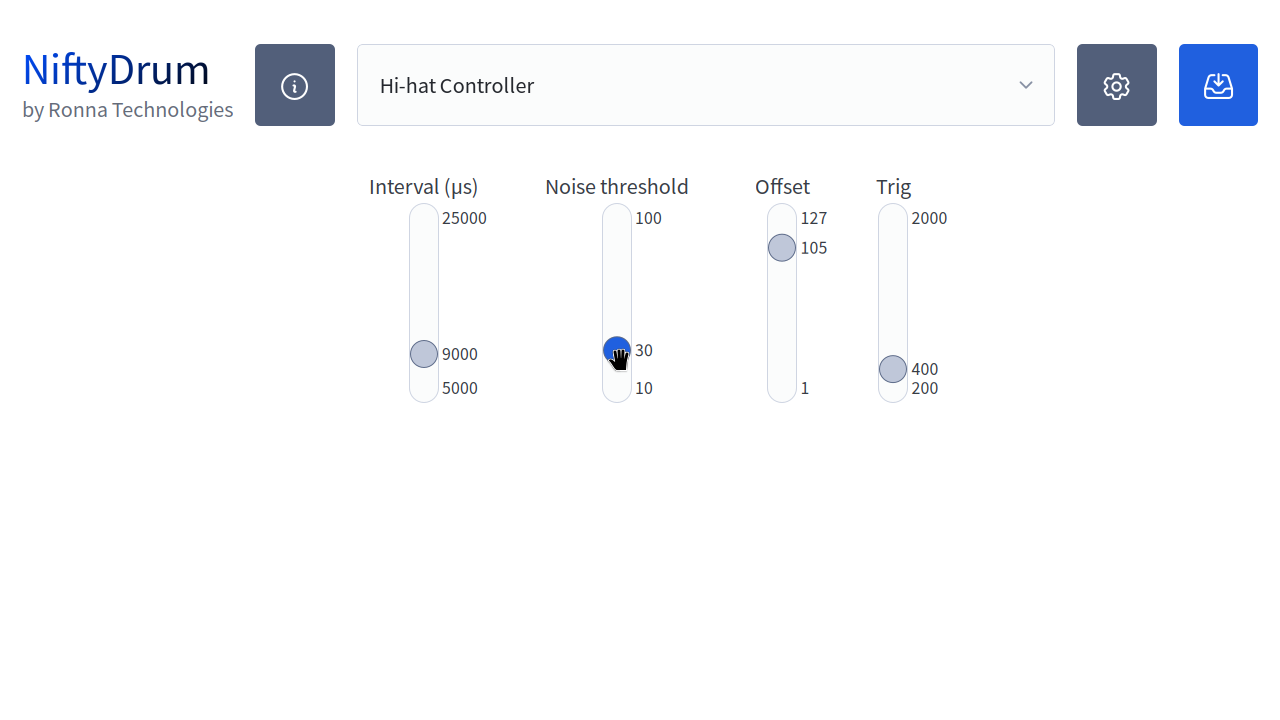Click the 2000 maximum mark on Trig
Image resolution: width=1280 pixels, height=720 pixels.
pos(929,218)
